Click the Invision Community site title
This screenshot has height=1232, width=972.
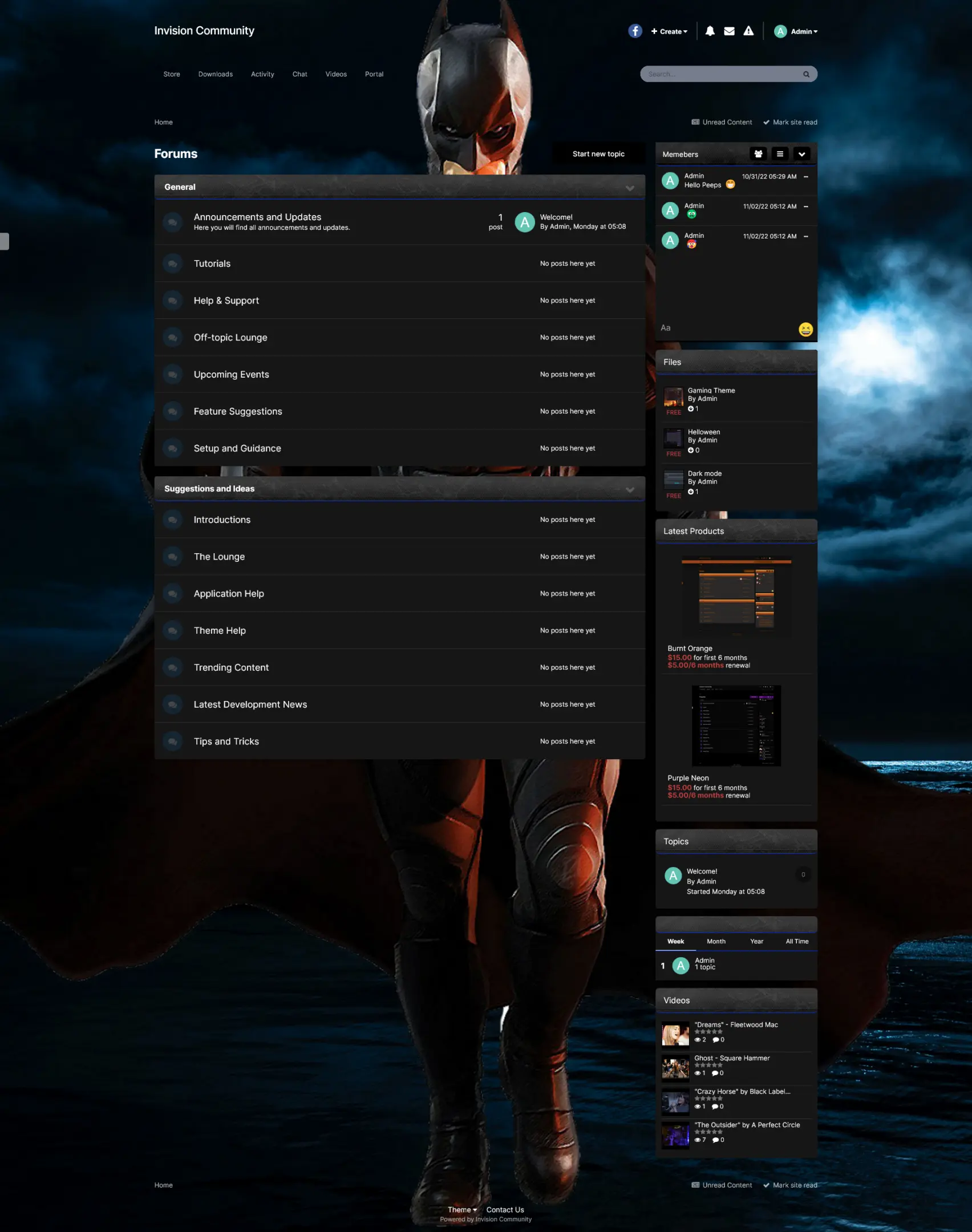[x=204, y=31]
